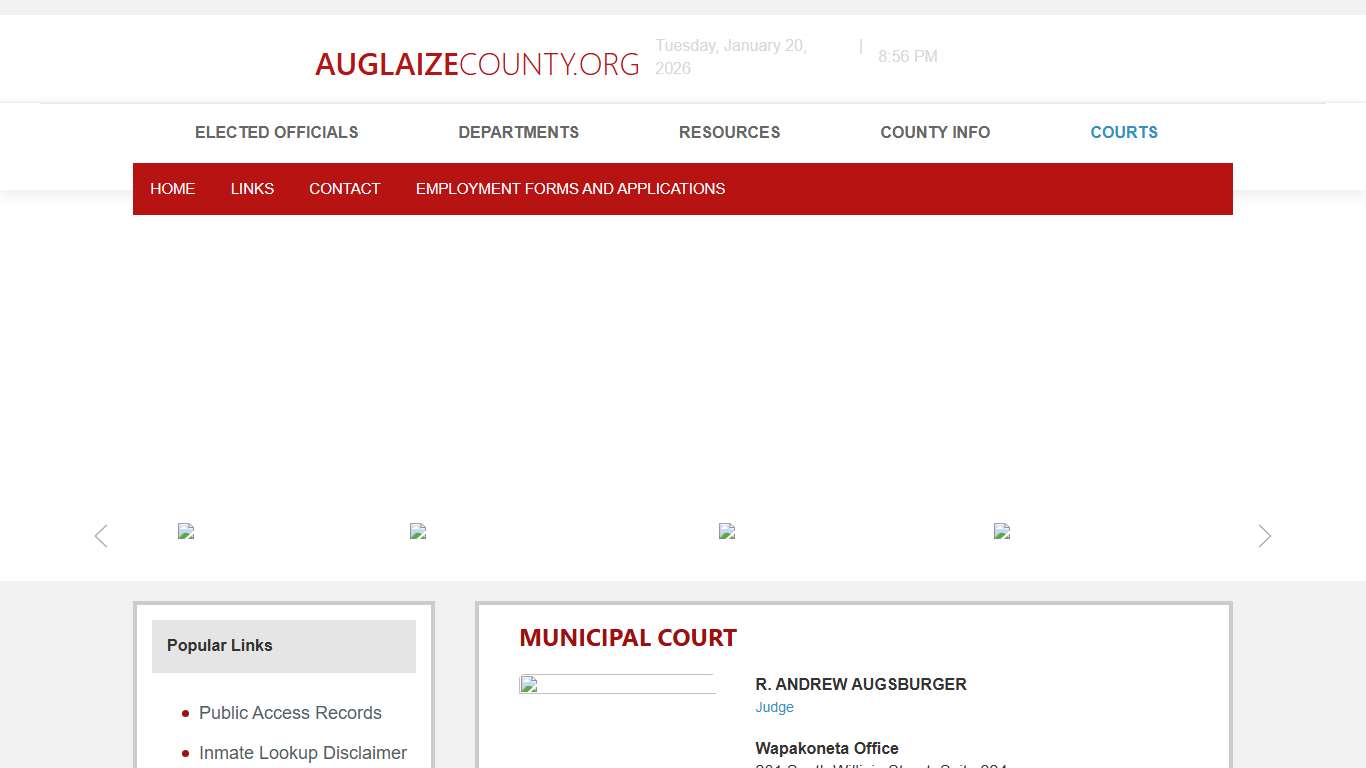The width and height of the screenshot is (1366, 768).
Task: Click the Public Access Records link
Action: click(290, 713)
